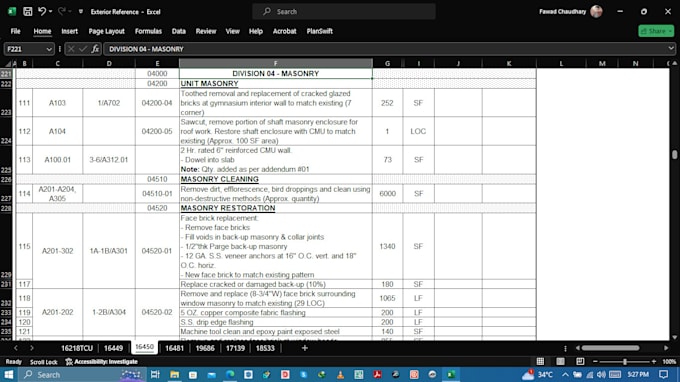Switch to Page Layout view using the status bar icon
Image resolution: width=680 pixels, height=382 pixels.
[x=560, y=361]
